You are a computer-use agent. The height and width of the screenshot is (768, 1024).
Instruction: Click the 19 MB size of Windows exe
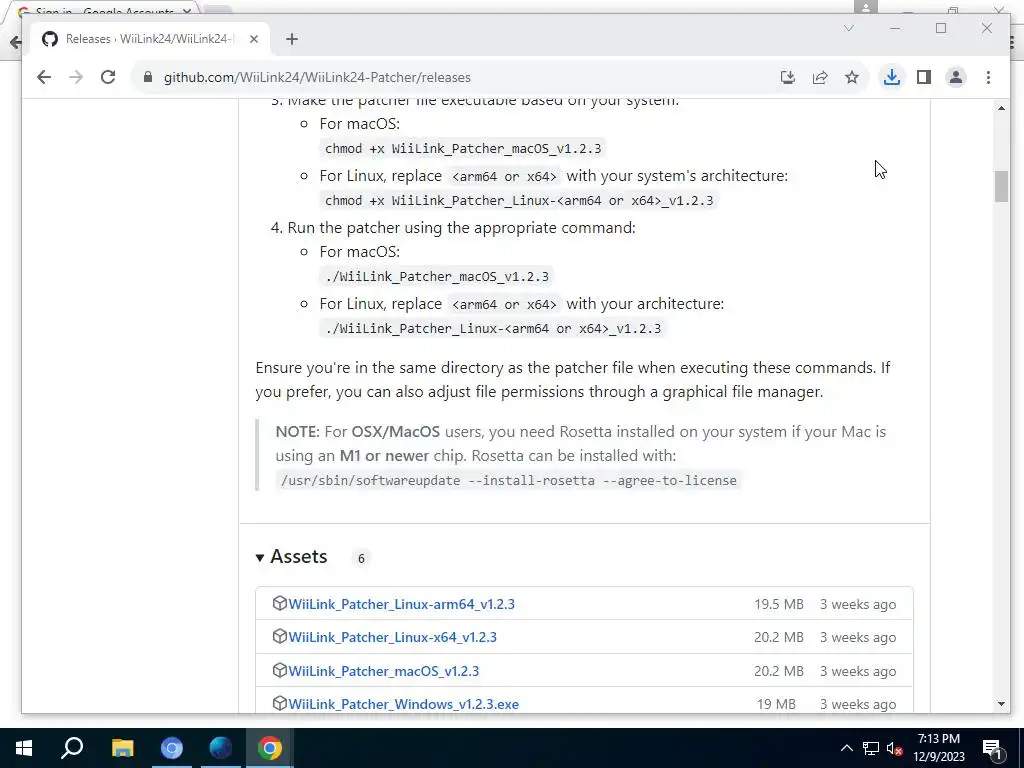[776, 705]
